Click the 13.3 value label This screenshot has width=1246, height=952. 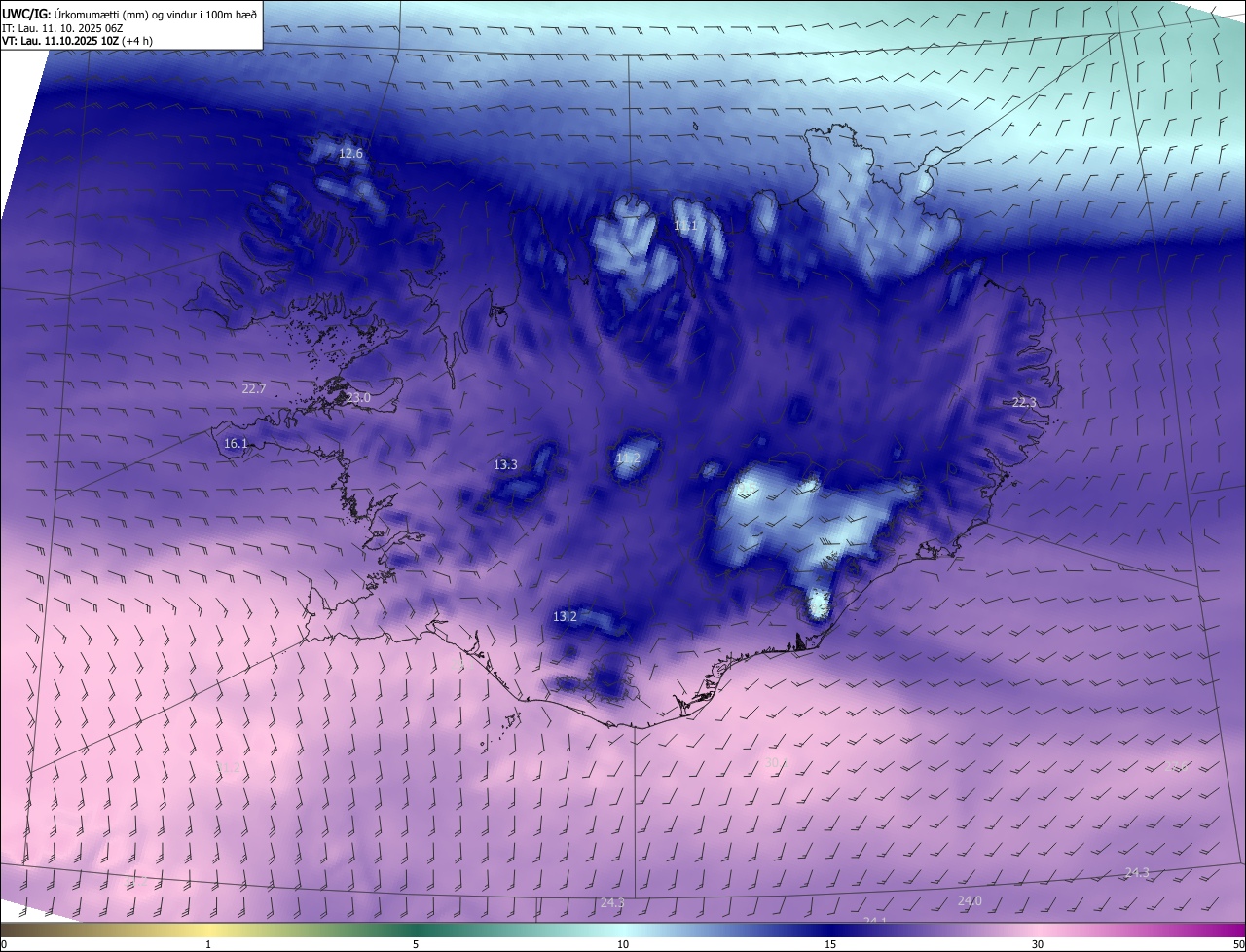click(x=505, y=465)
